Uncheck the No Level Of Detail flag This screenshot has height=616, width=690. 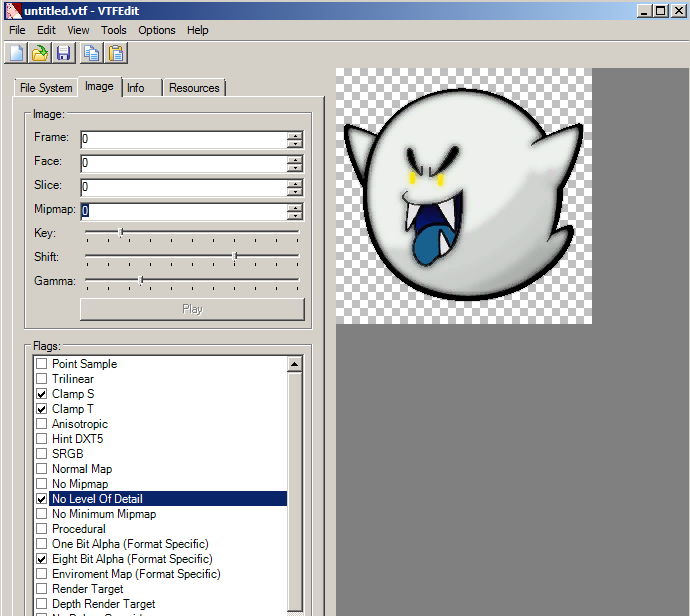(41, 499)
